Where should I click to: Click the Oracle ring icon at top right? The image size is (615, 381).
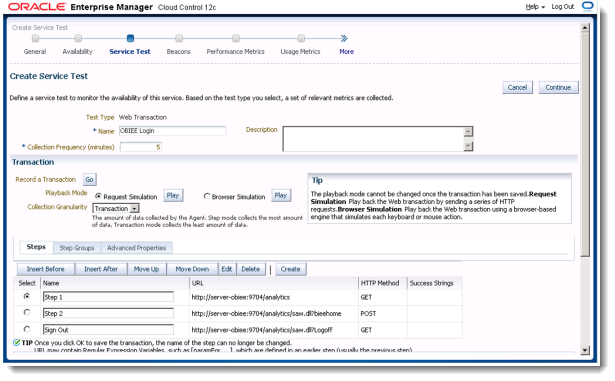pos(588,6)
